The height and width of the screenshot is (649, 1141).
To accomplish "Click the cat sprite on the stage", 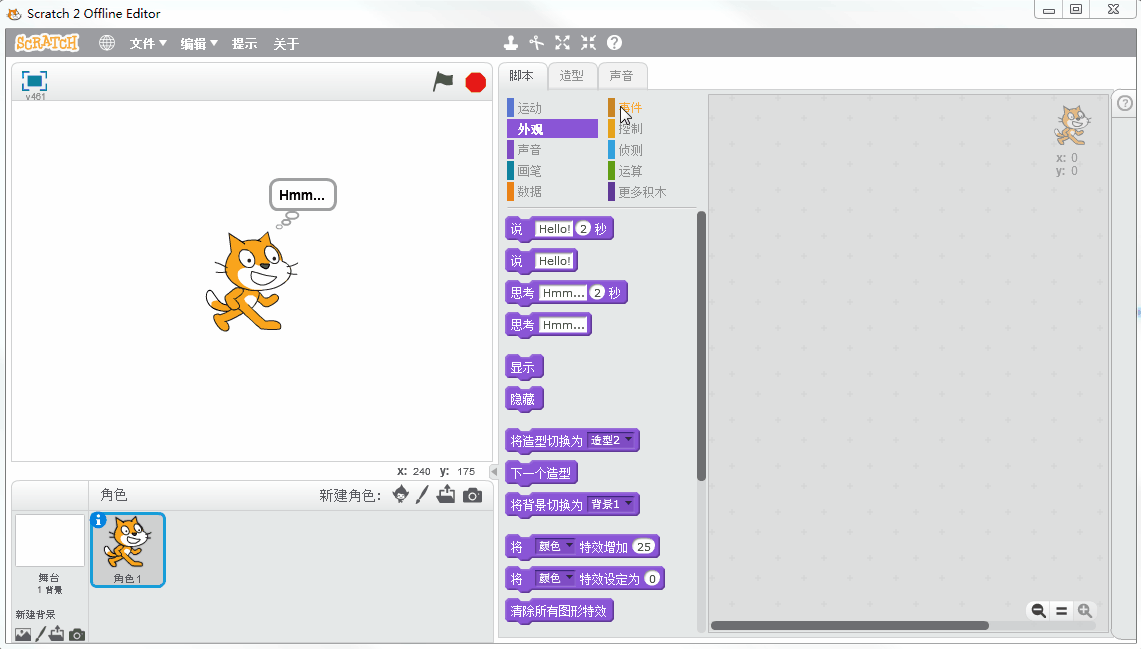I will pos(252,282).
